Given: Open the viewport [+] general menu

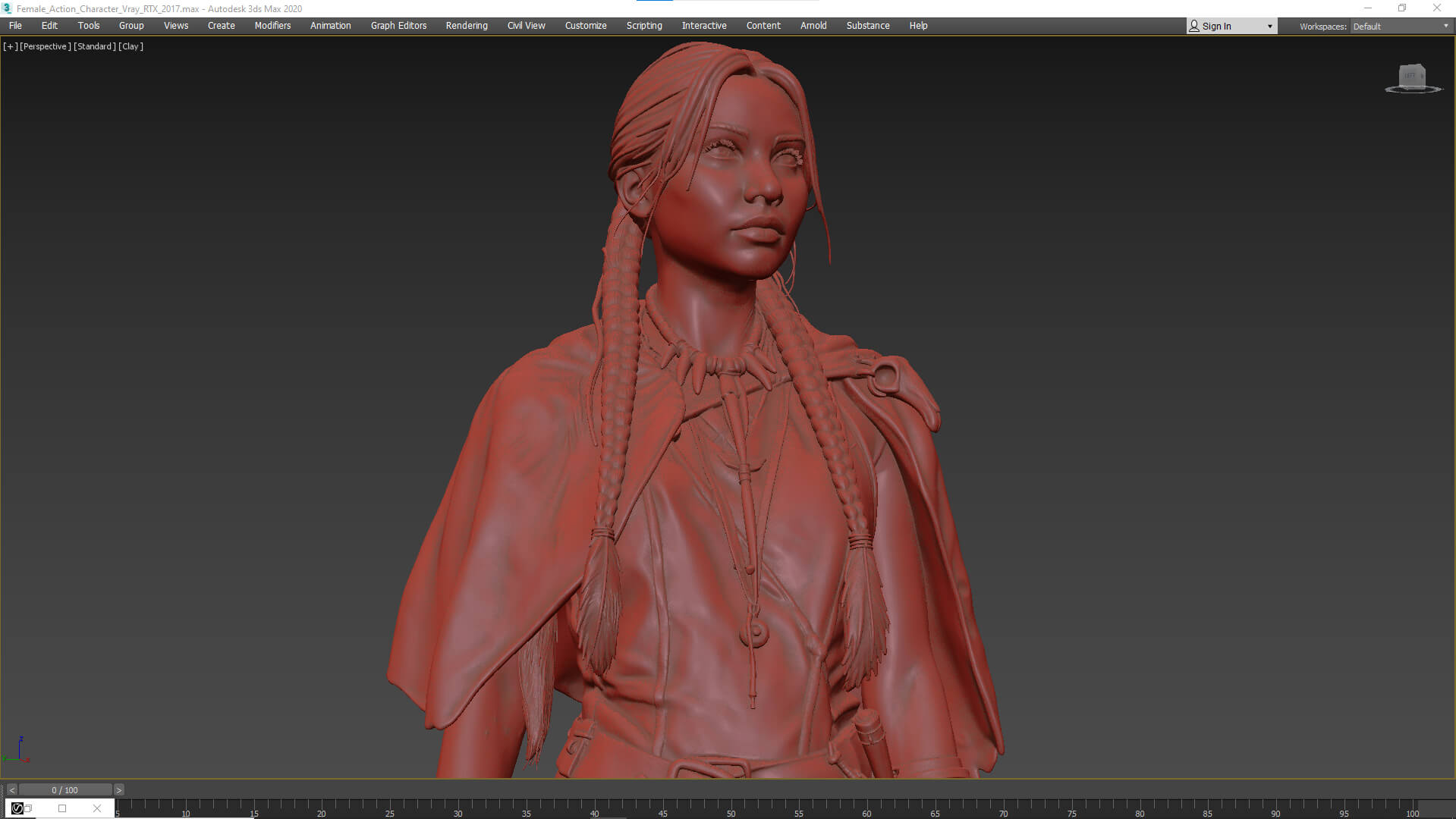Looking at the screenshot, I should coord(11,46).
